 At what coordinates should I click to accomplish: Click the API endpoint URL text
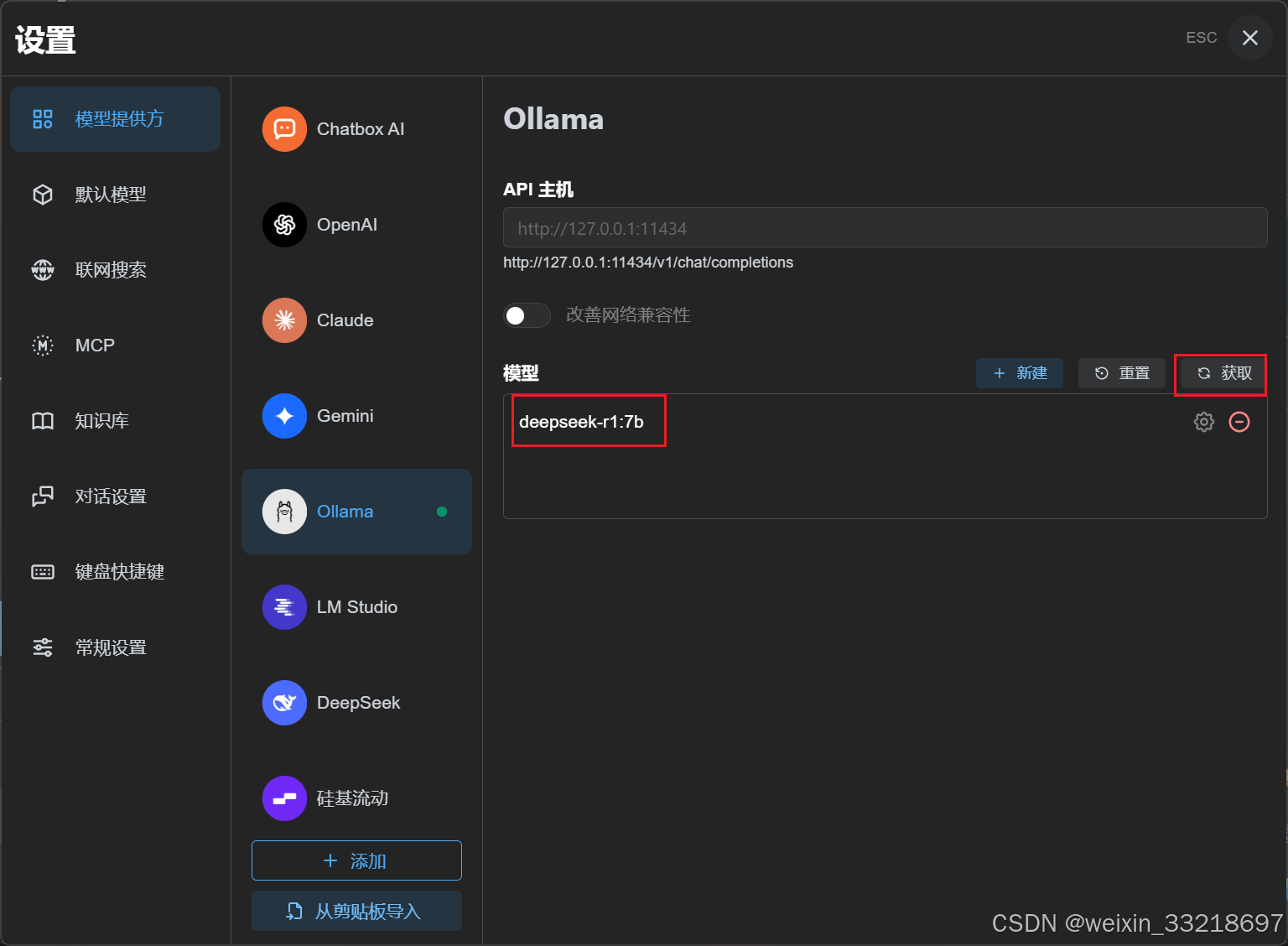(648, 262)
